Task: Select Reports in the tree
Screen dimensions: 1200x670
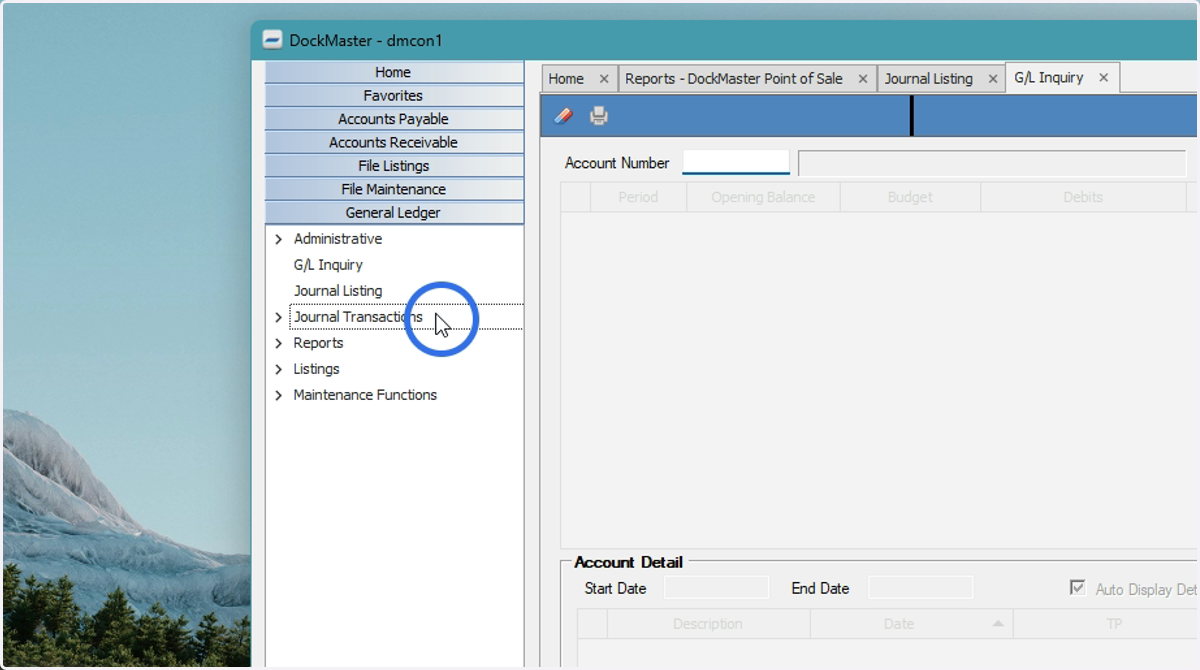Action: [318, 343]
